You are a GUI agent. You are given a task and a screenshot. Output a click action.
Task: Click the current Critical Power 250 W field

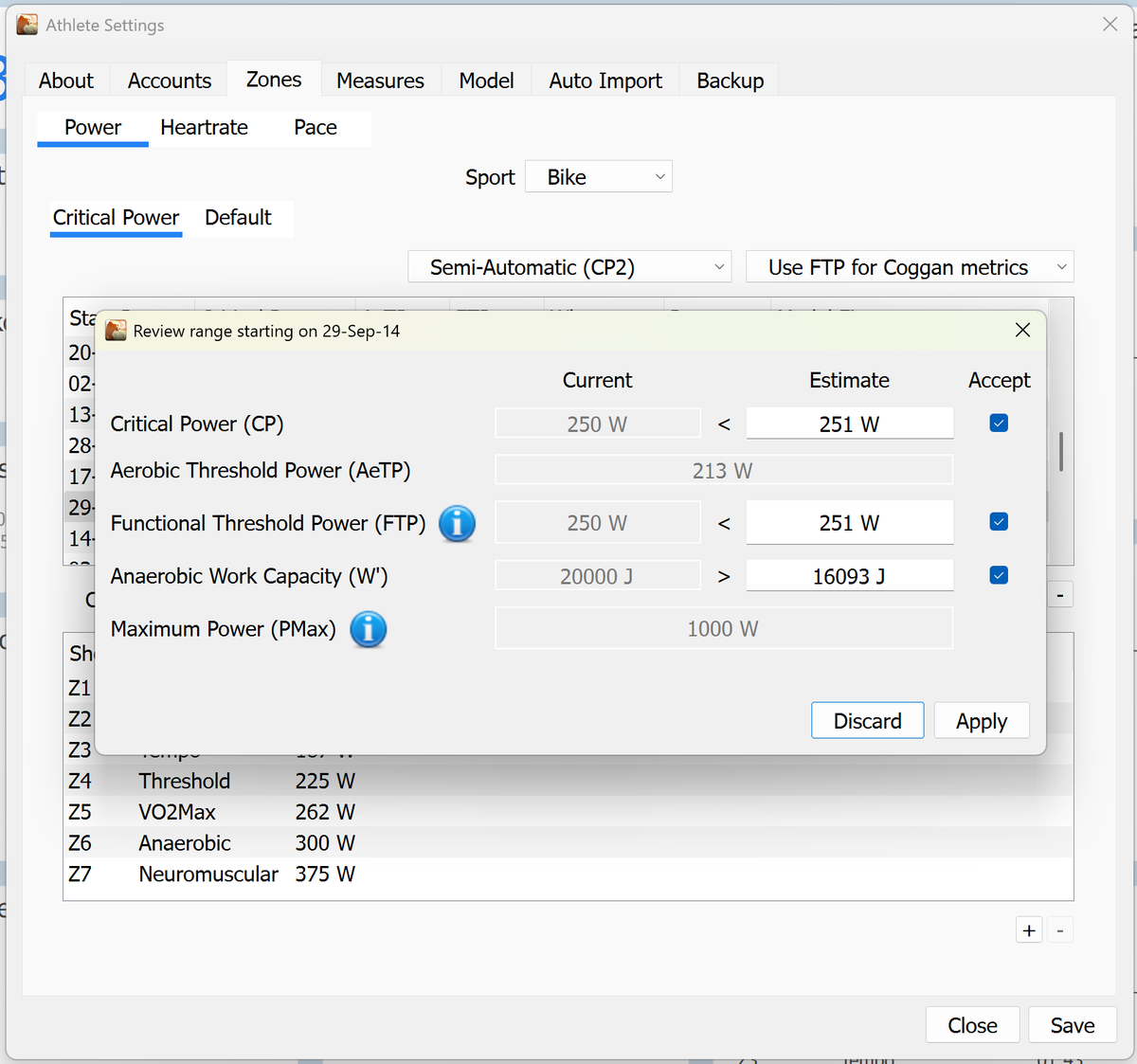[x=598, y=424]
